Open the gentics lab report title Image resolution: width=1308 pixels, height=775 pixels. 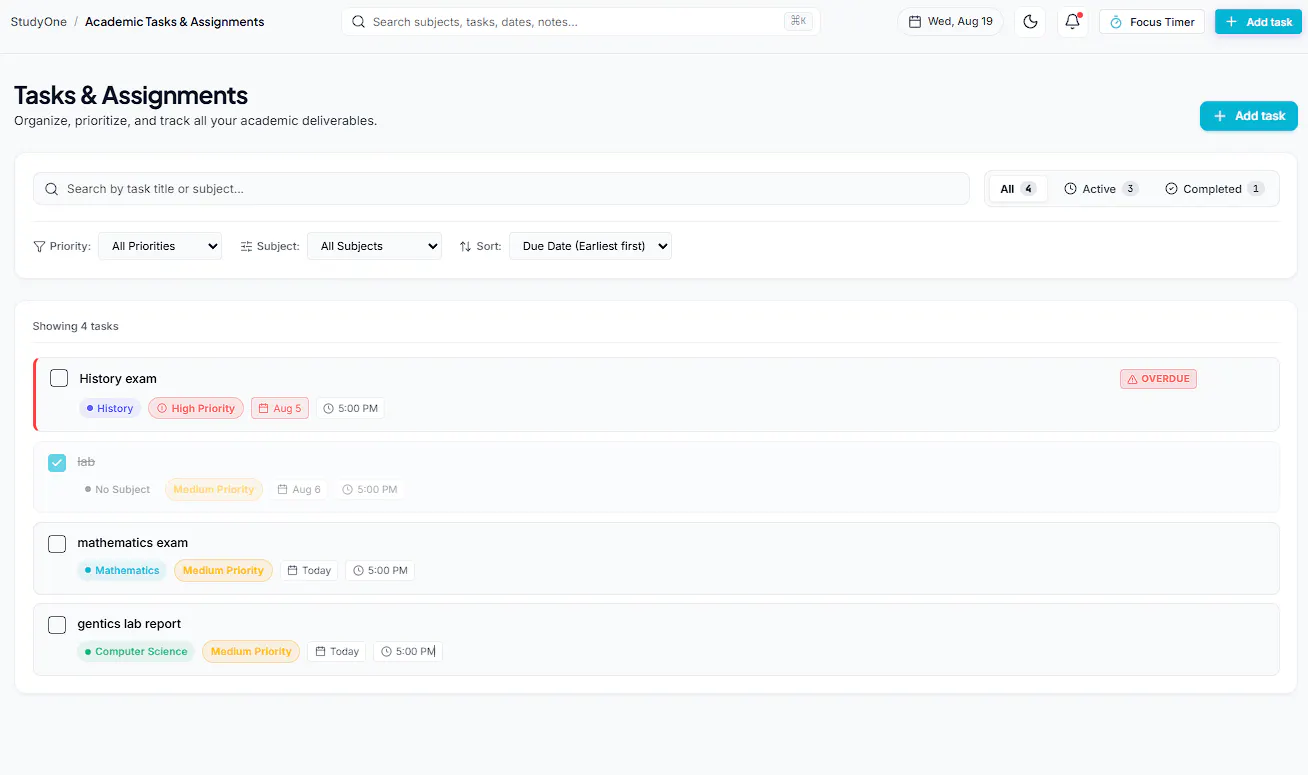point(129,624)
